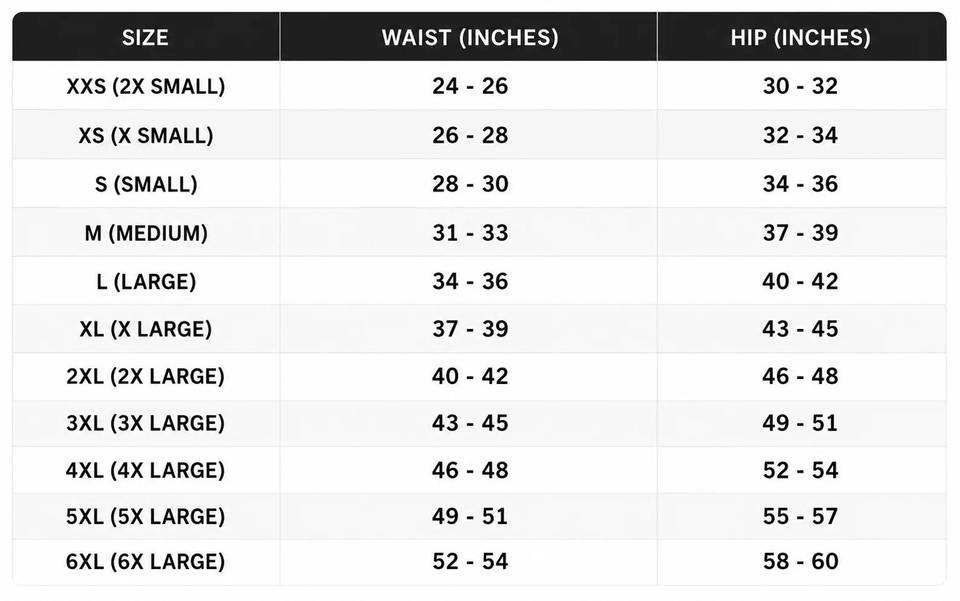Click the SIZE column header
This screenshot has width=960, height=601.
(146, 37)
